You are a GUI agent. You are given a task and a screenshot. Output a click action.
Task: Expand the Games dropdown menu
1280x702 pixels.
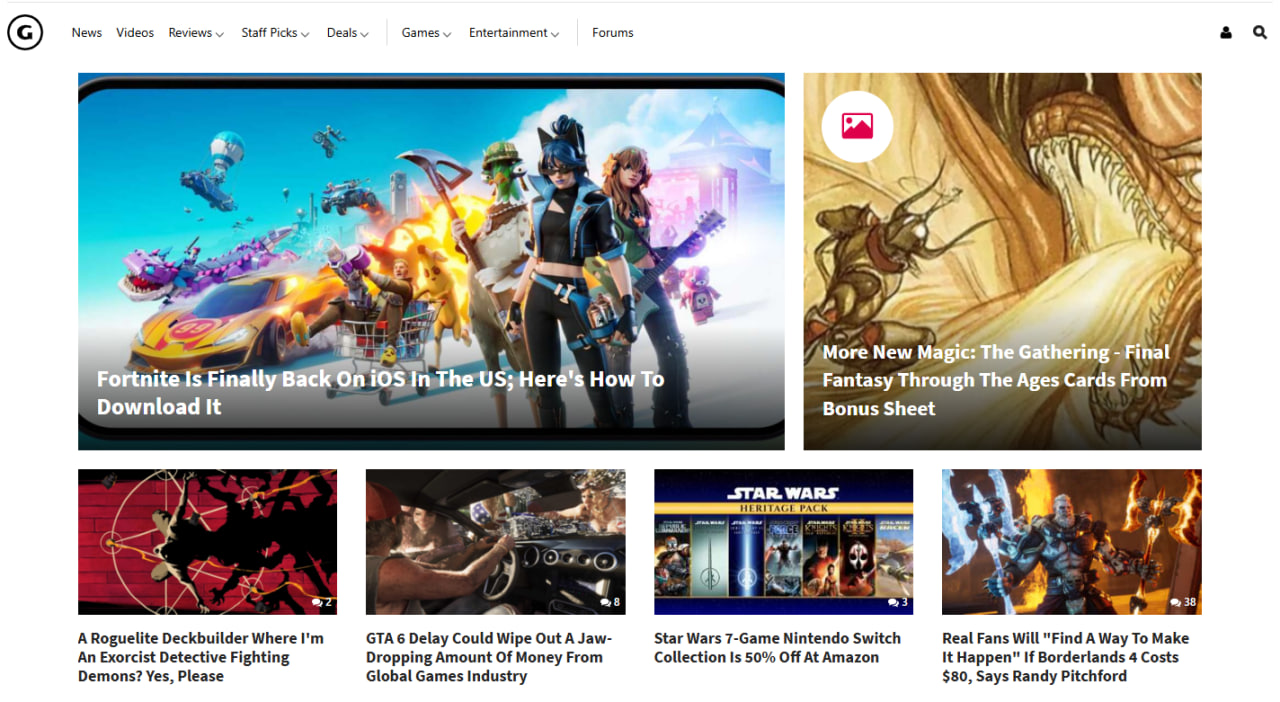pos(427,33)
